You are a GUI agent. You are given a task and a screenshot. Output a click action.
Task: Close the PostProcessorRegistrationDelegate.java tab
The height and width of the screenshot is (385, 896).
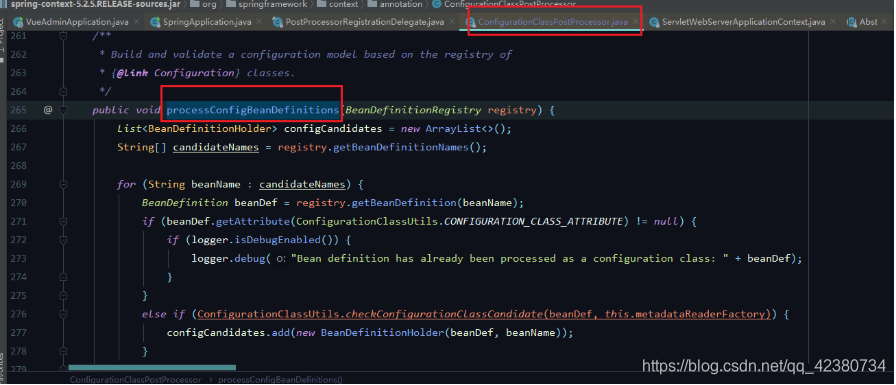coord(452,22)
